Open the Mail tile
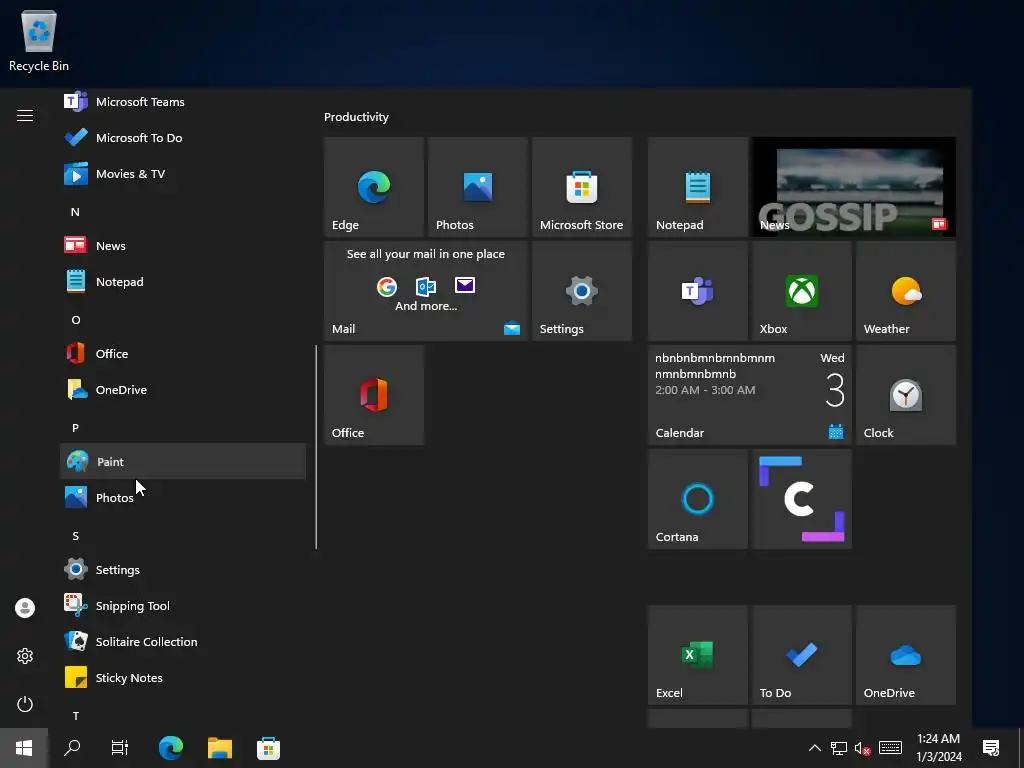 [x=426, y=291]
